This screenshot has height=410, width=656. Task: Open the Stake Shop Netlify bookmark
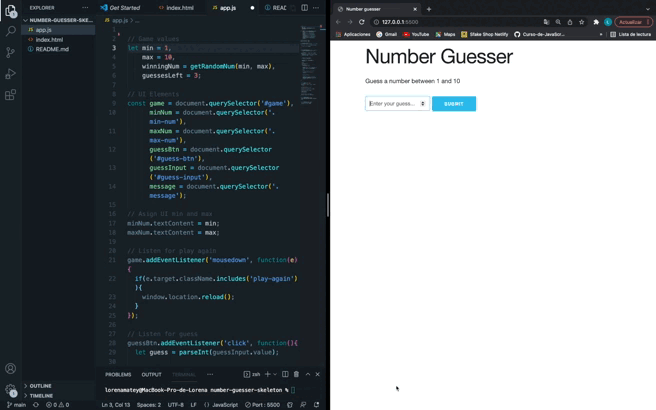tap(484, 34)
